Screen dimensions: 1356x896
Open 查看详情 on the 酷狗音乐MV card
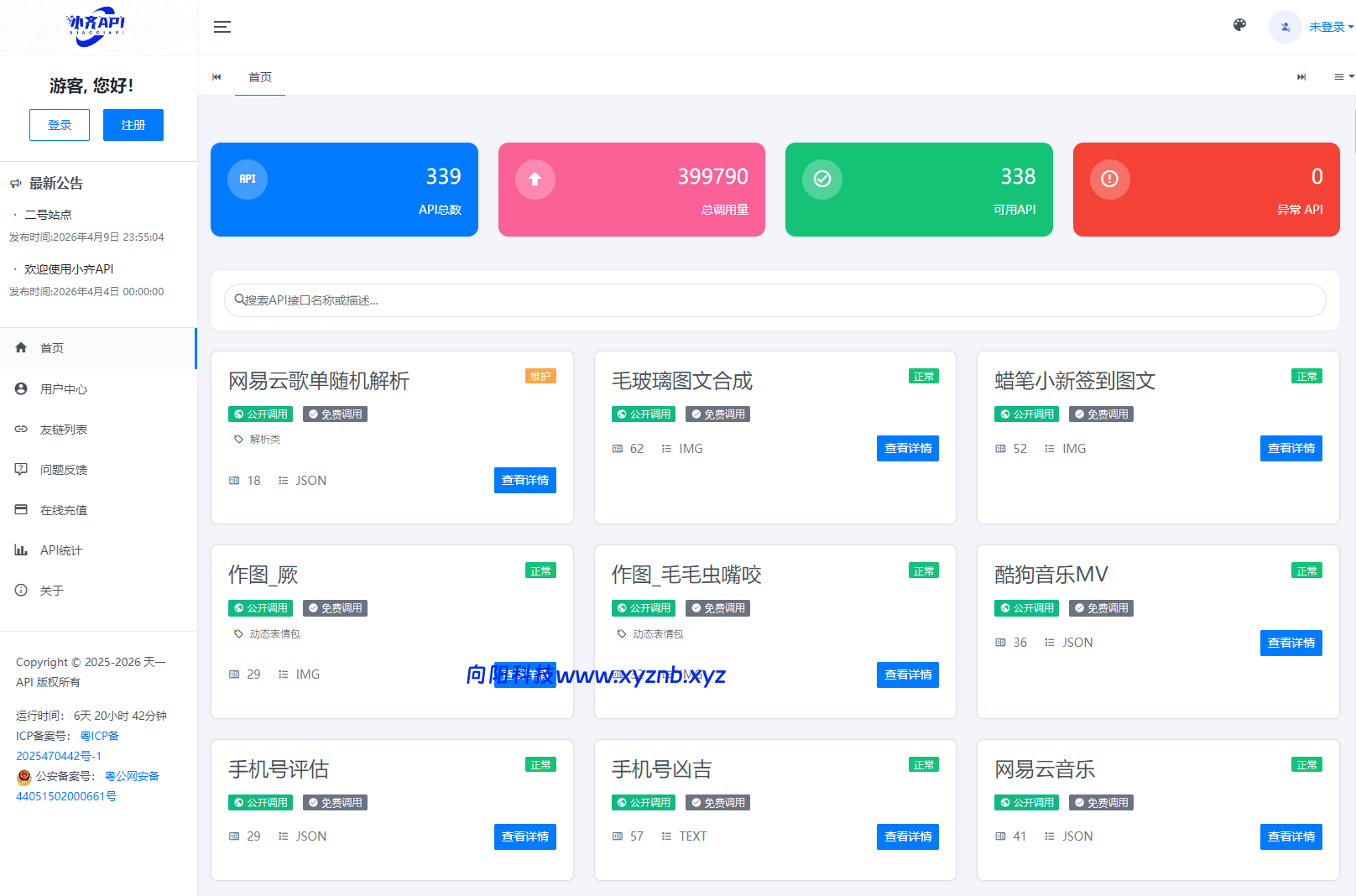click(1291, 642)
